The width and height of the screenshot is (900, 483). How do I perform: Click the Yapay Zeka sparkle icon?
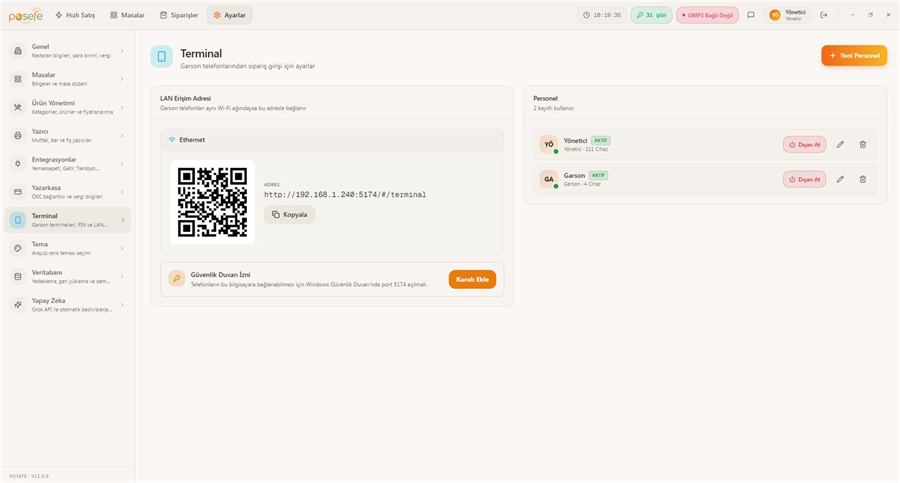(18, 304)
